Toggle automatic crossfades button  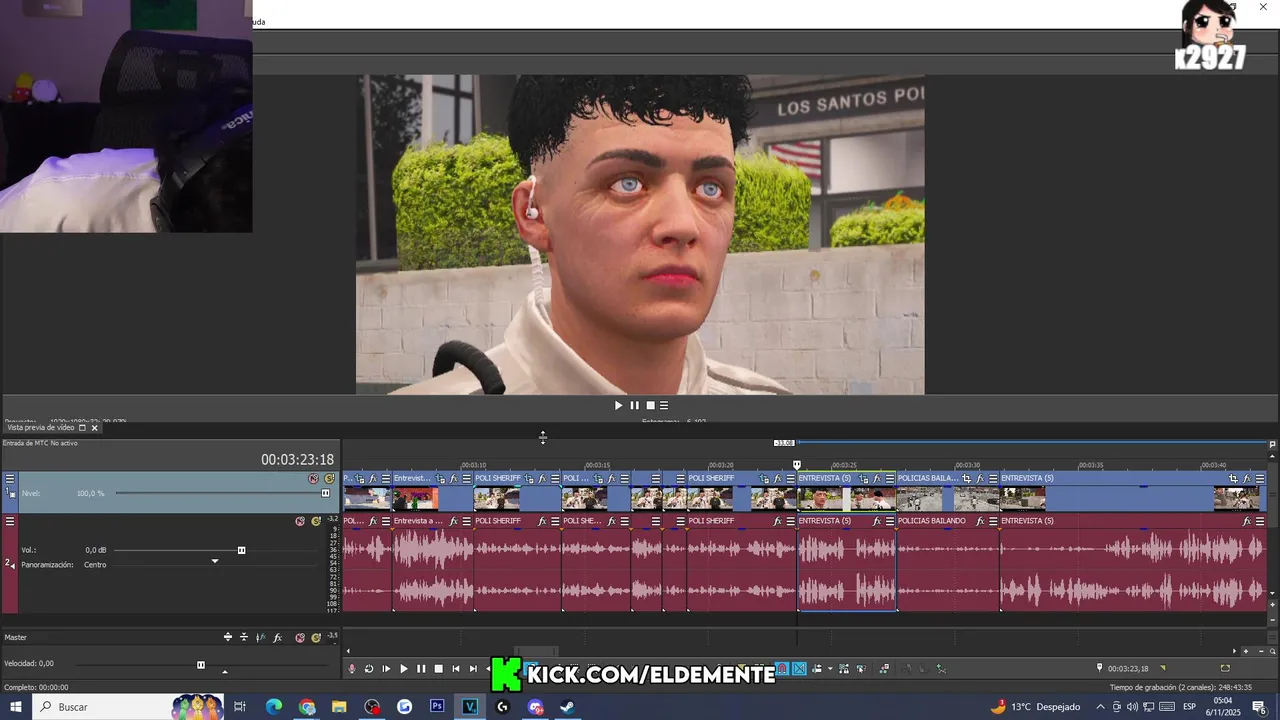coord(799,669)
